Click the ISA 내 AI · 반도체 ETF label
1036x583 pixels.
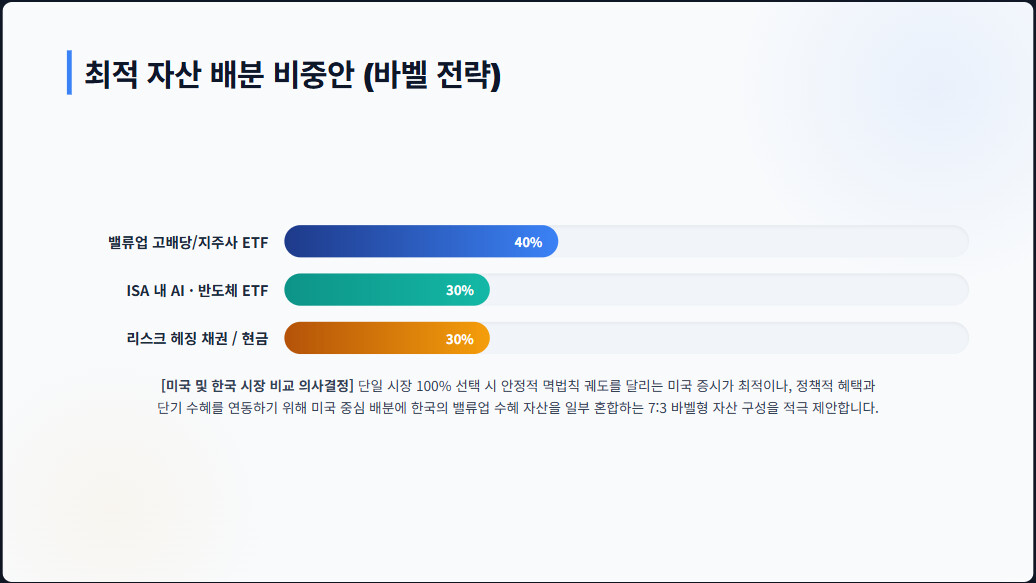198,290
